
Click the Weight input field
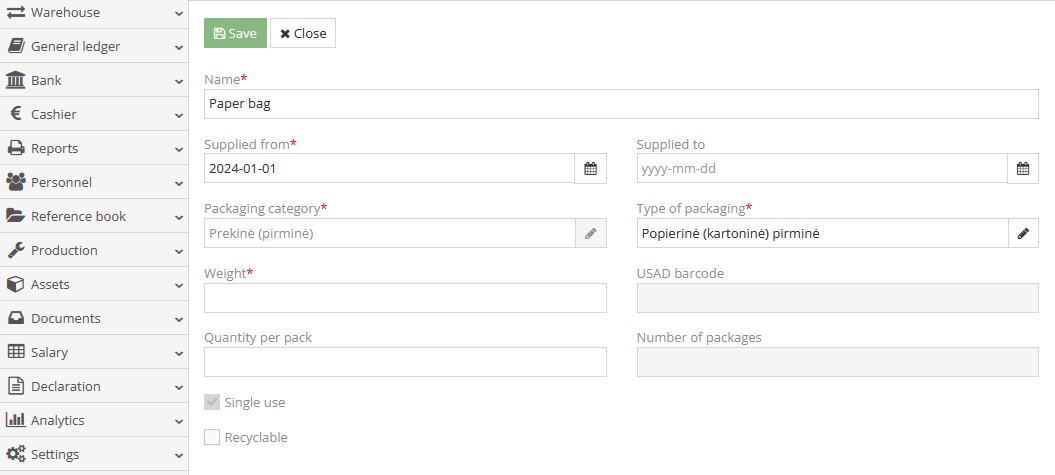(x=405, y=298)
